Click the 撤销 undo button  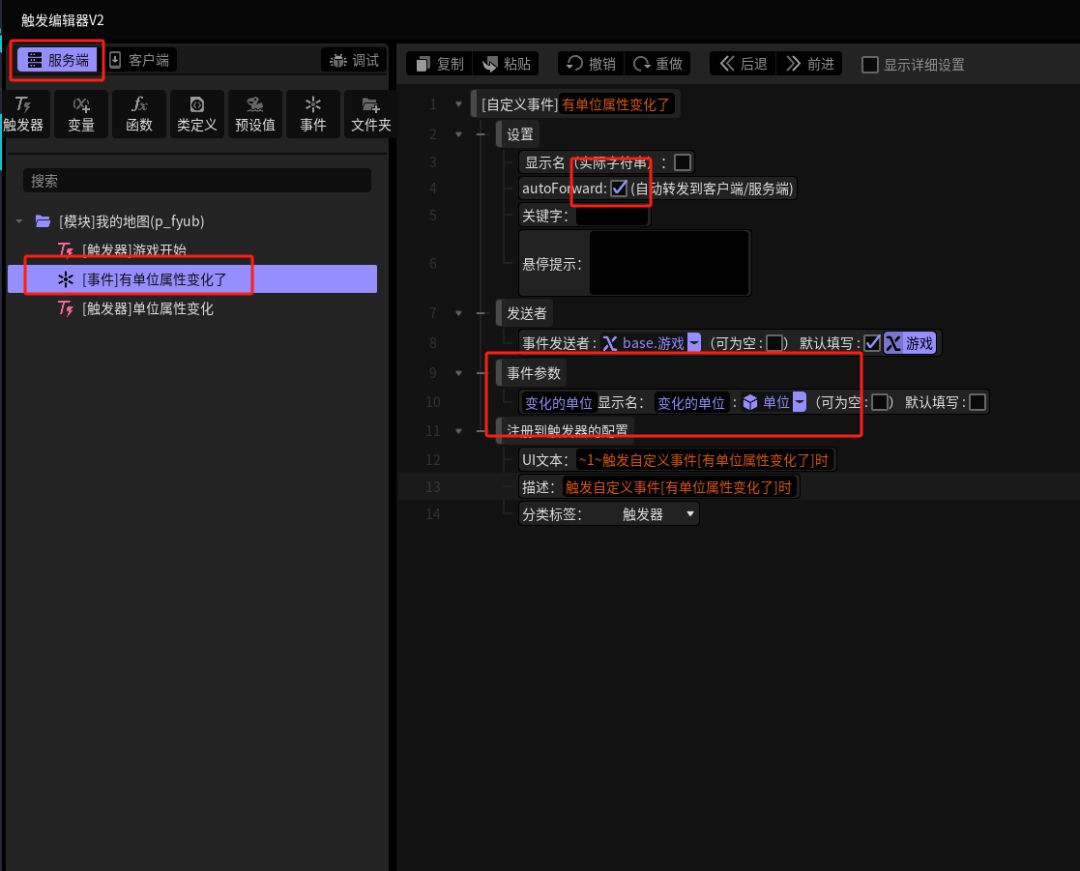point(591,64)
